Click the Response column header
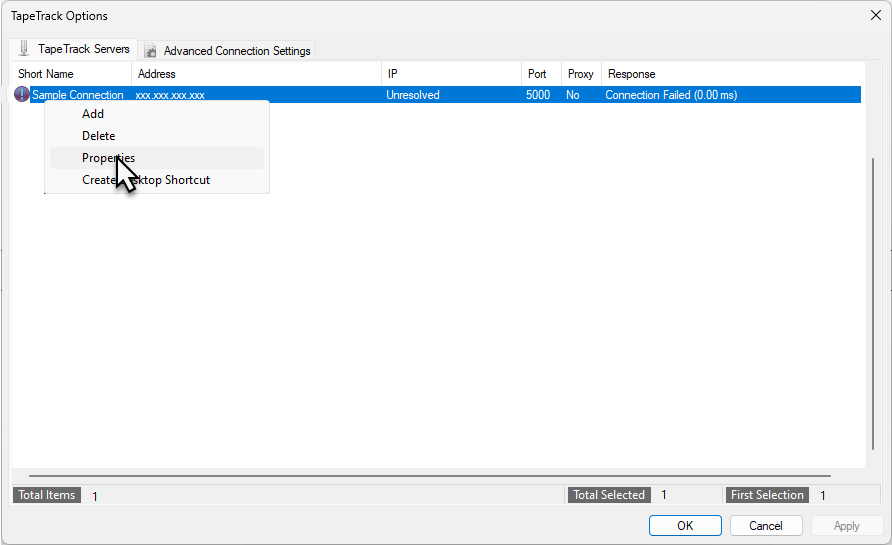Image resolution: width=892 pixels, height=545 pixels. tap(733, 74)
